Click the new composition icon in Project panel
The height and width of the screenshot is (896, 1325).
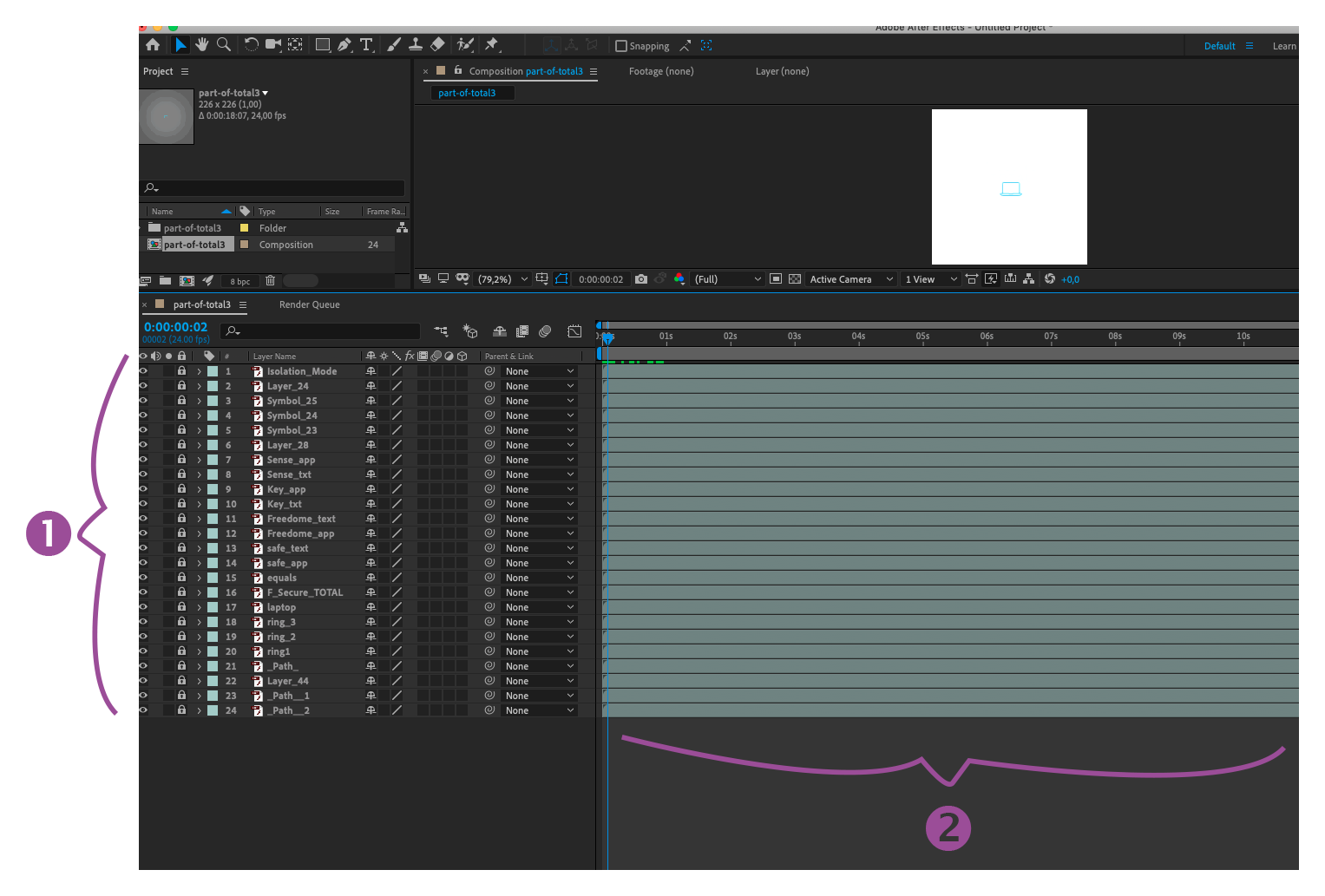tap(187, 281)
